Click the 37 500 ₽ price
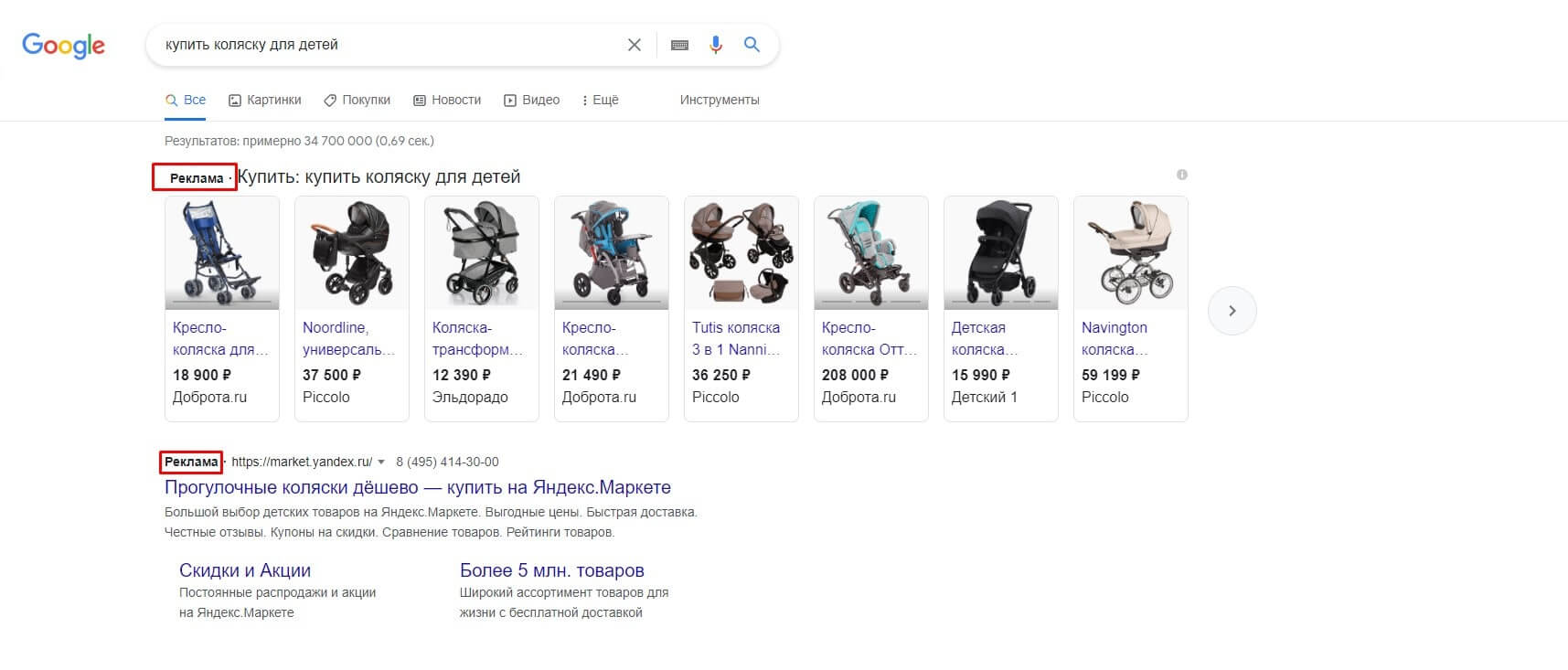 [332, 375]
